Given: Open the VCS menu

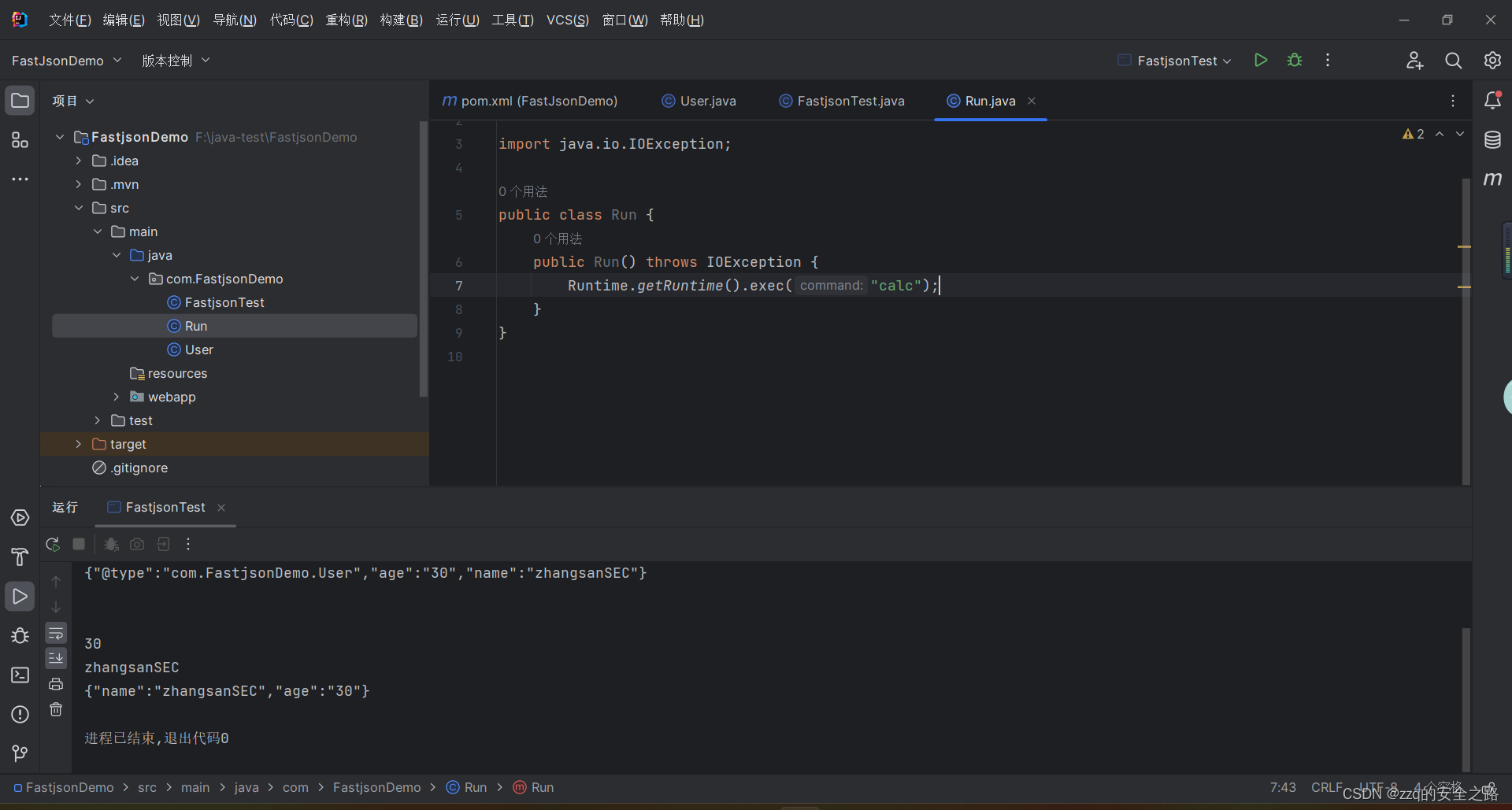Looking at the screenshot, I should (x=568, y=20).
